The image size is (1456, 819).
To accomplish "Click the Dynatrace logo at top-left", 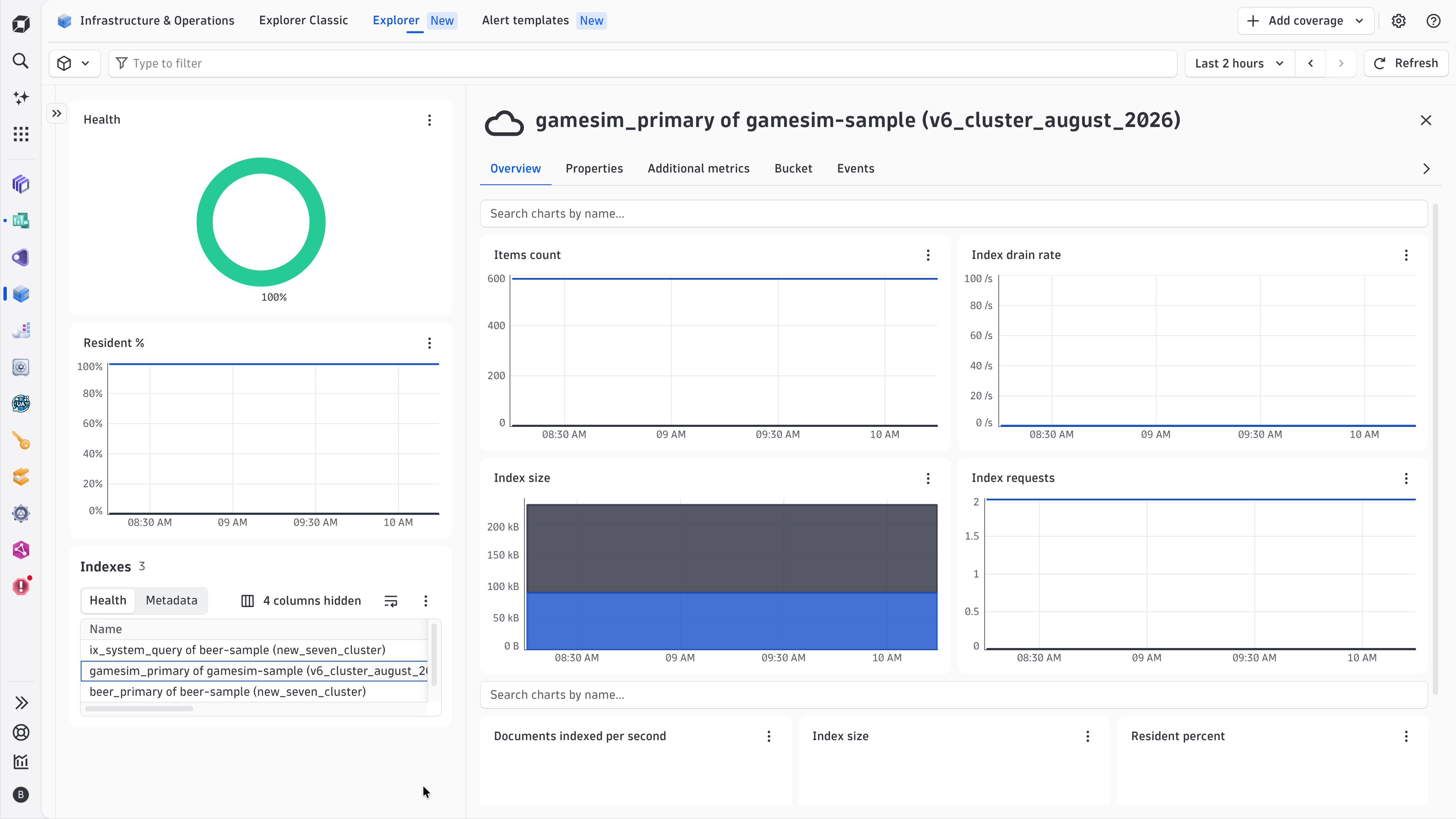I will 21,24.
